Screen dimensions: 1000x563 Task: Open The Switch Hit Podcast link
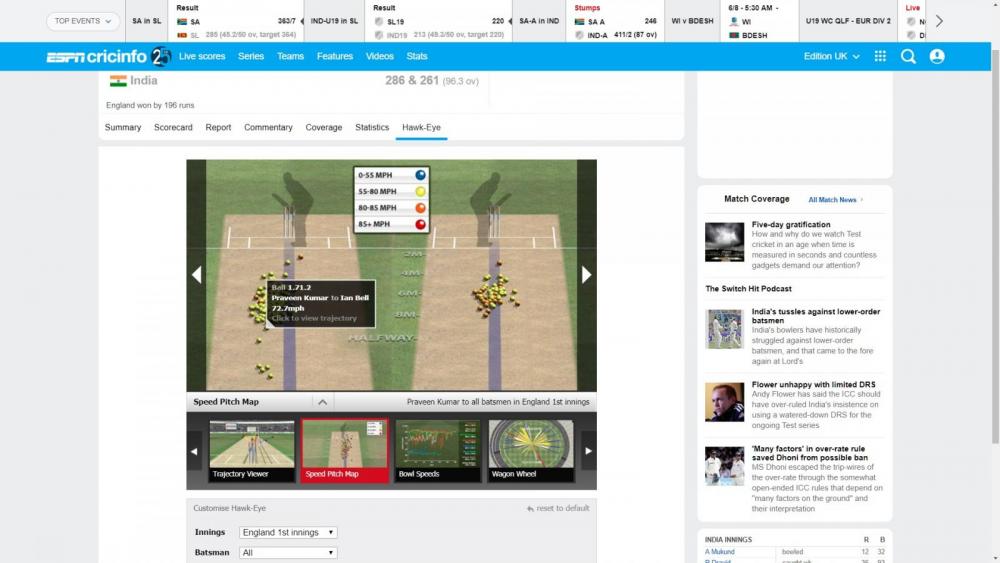click(x=748, y=289)
